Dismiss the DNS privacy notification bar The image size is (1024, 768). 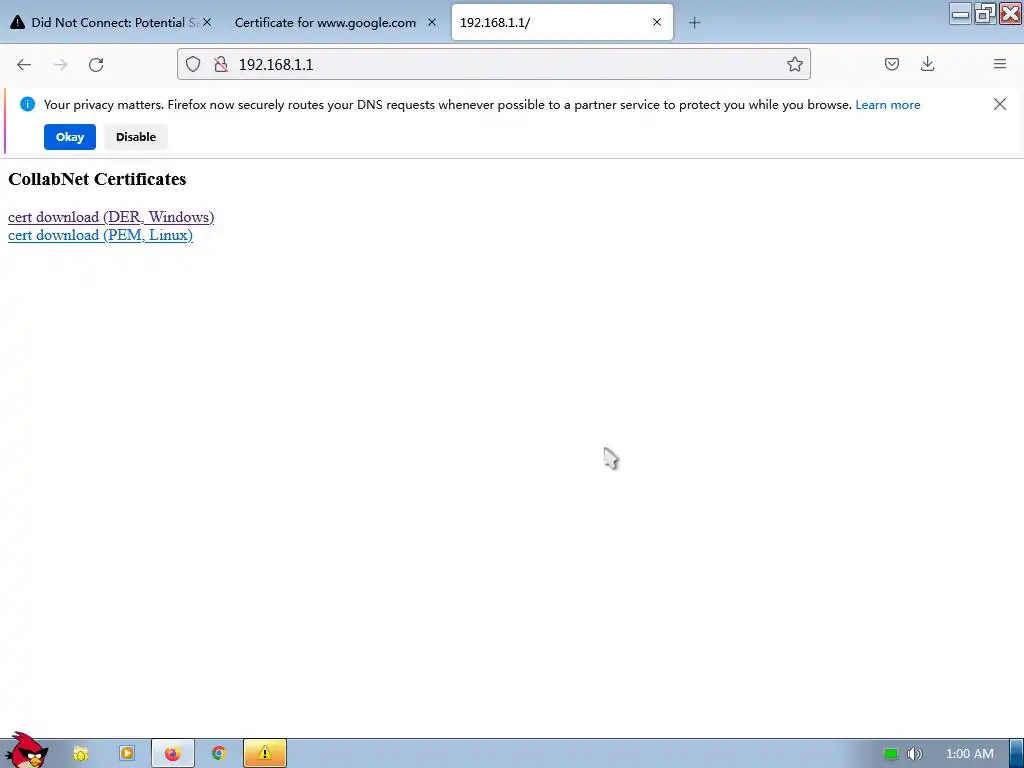(999, 104)
